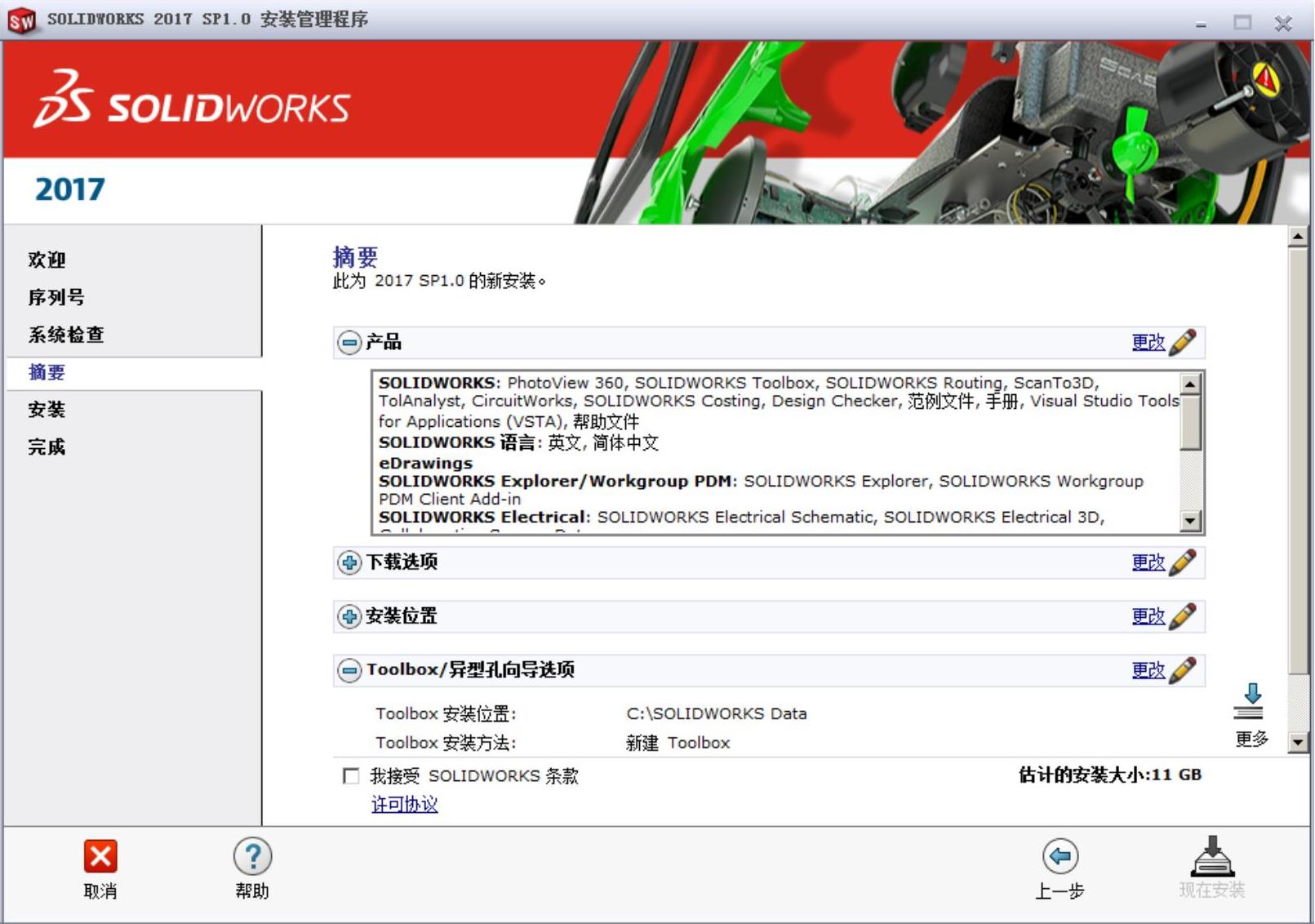Collapse the 产品 section
This screenshot has width=1315, height=924.
[x=349, y=342]
